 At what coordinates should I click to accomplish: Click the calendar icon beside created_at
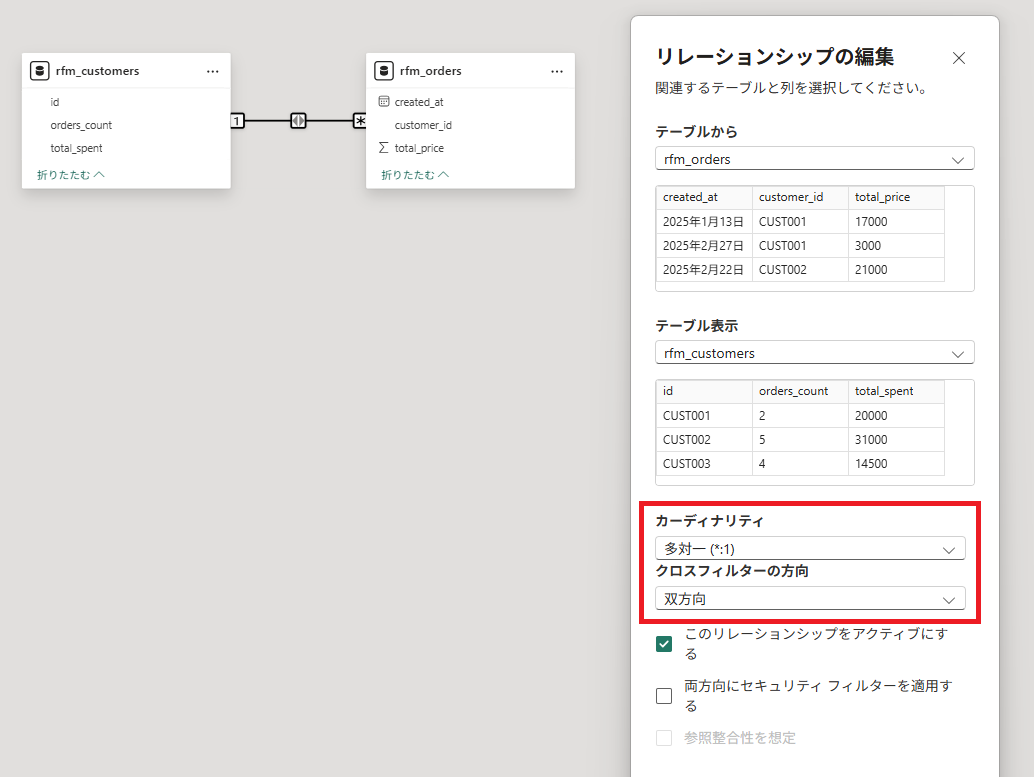point(384,102)
